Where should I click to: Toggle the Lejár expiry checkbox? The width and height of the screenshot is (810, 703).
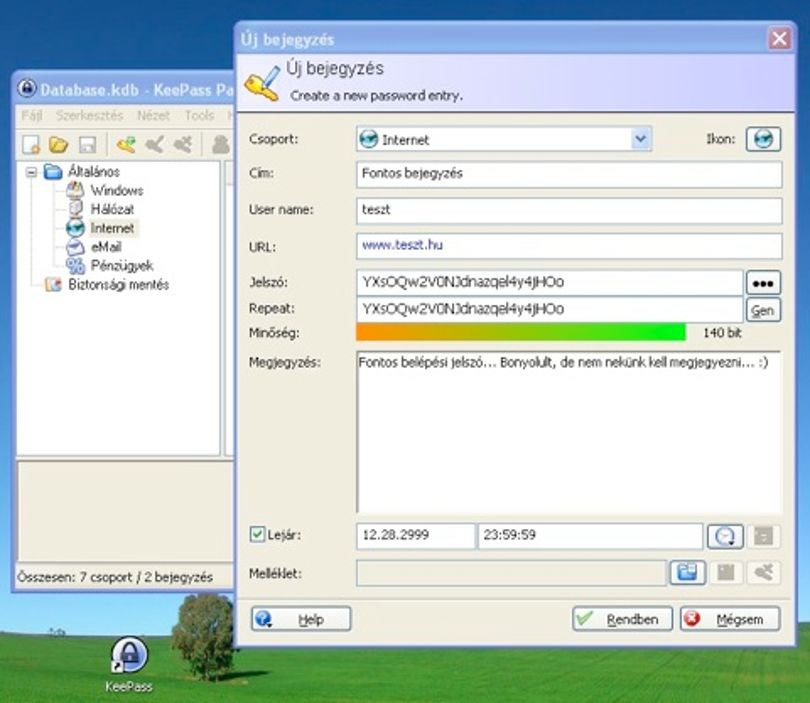(x=257, y=534)
